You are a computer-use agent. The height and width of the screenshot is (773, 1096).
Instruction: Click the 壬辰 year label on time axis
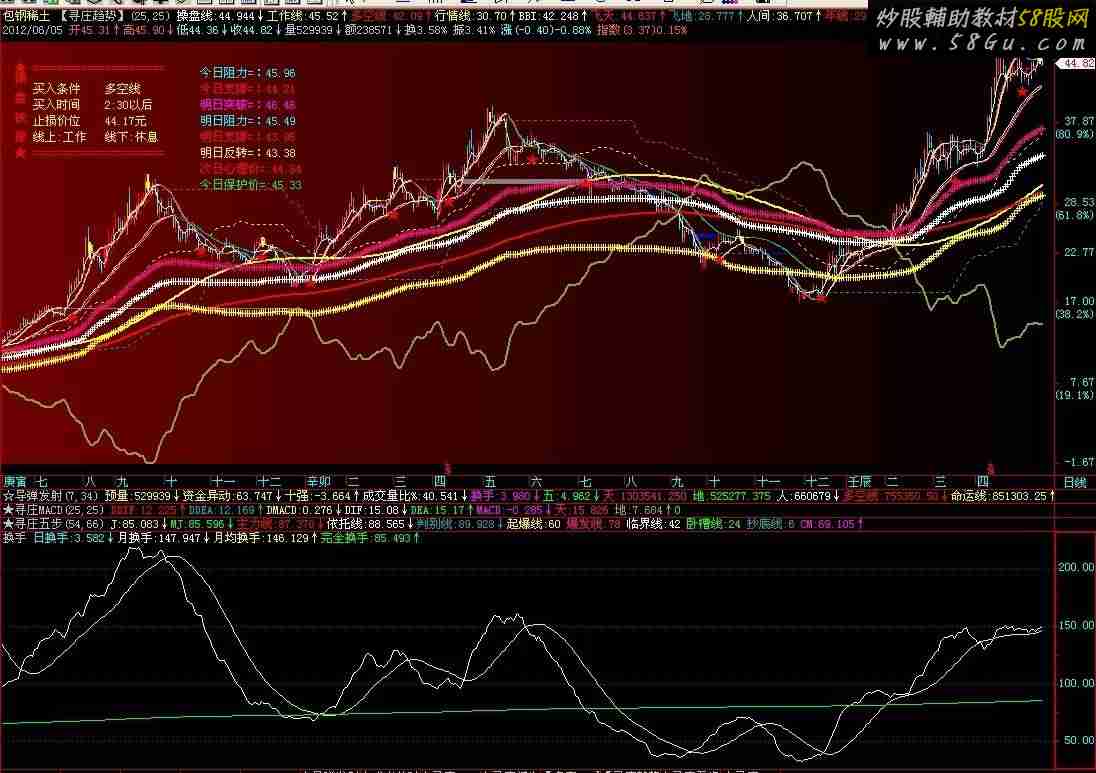tap(859, 482)
